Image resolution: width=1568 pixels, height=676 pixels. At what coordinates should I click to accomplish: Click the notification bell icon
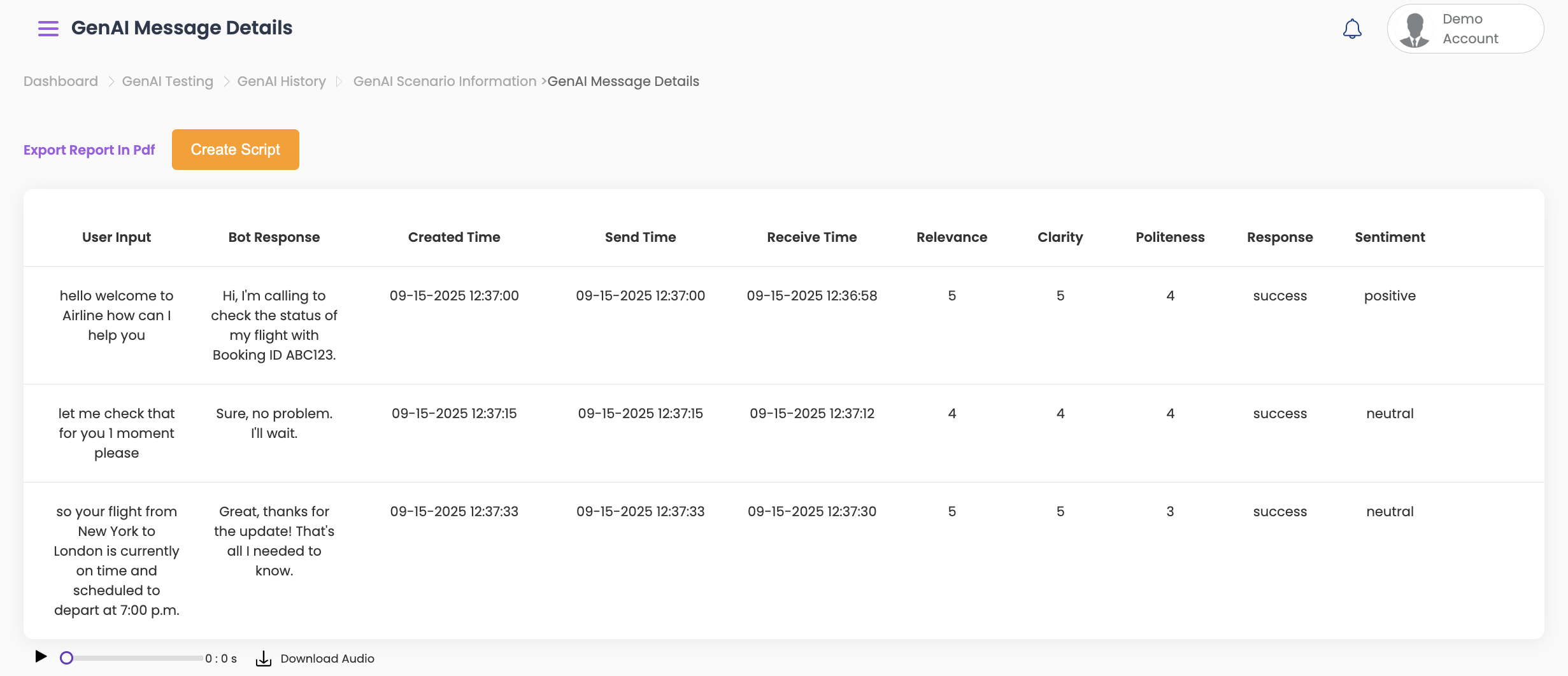[1351, 29]
